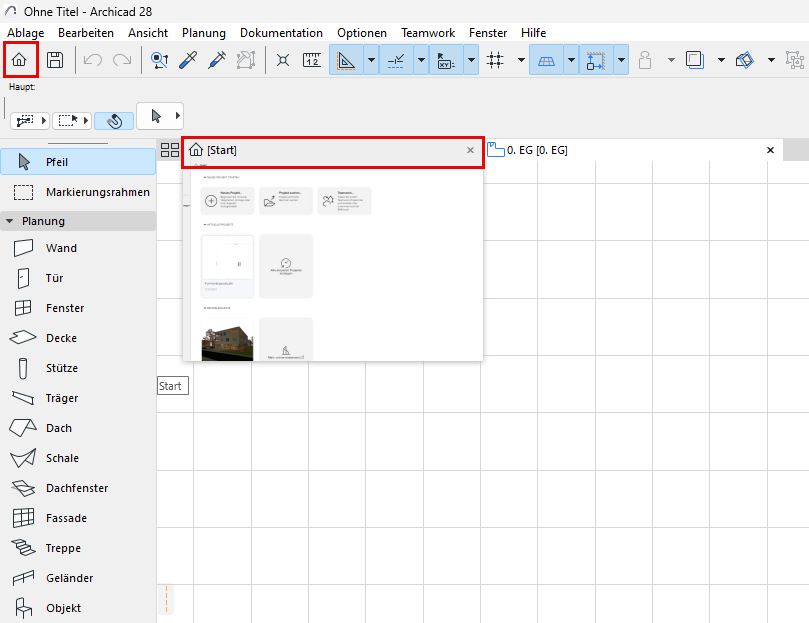Image resolution: width=809 pixels, height=623 pixels.
Task: Select the Pfeil arrow tool
Action: [x=78, y=162]
